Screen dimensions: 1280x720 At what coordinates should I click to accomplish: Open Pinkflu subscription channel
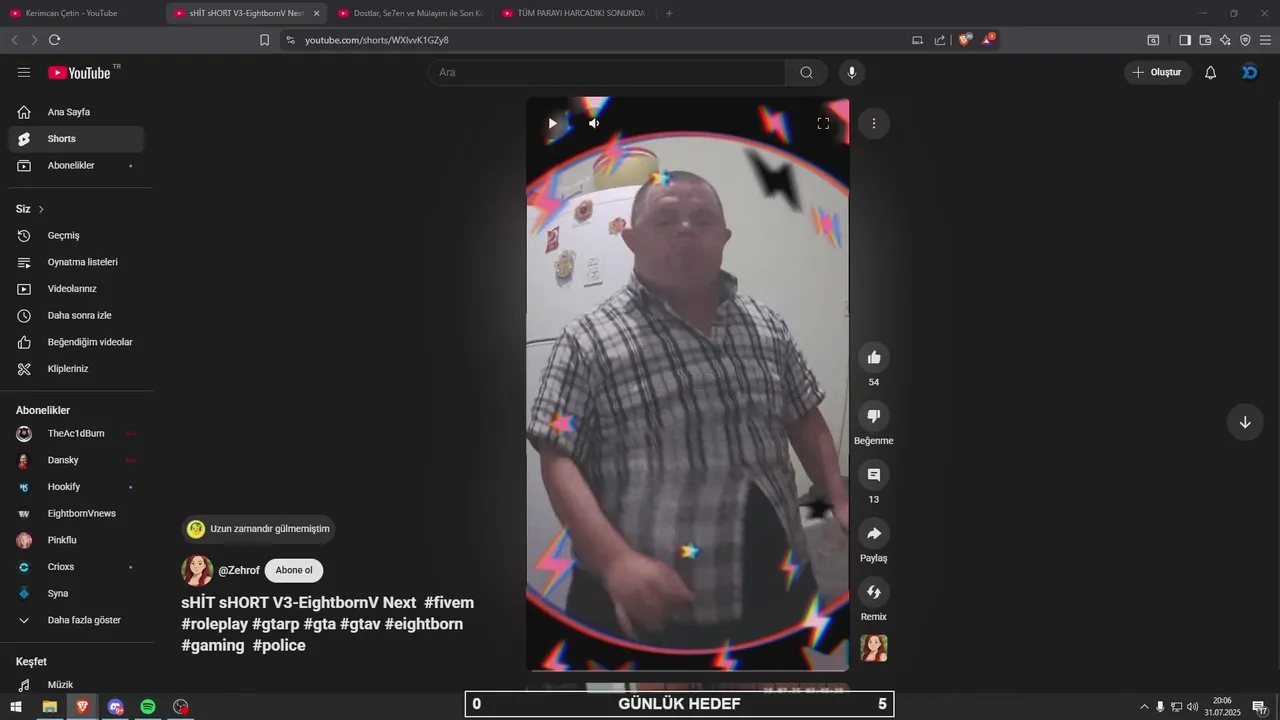(x=76, y=540)
